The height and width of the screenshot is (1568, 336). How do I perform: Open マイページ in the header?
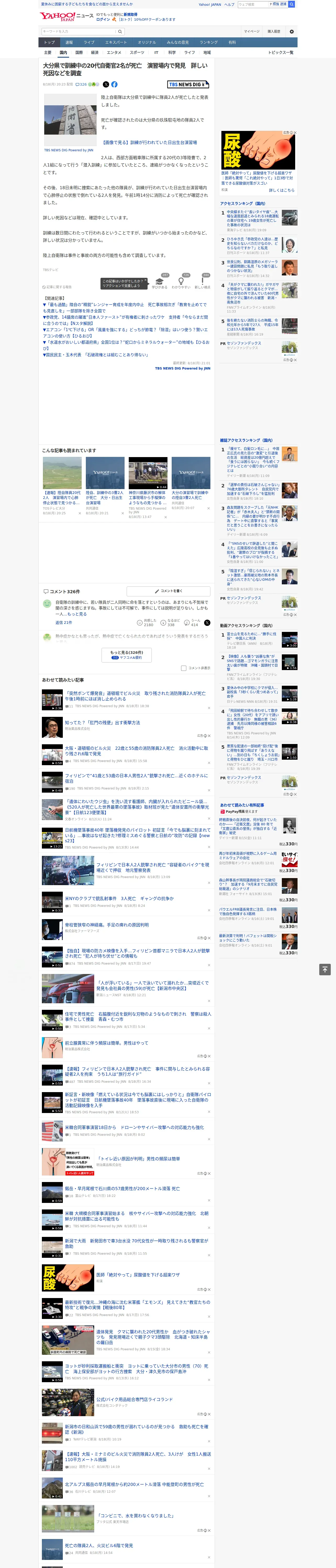pos(252,32)
